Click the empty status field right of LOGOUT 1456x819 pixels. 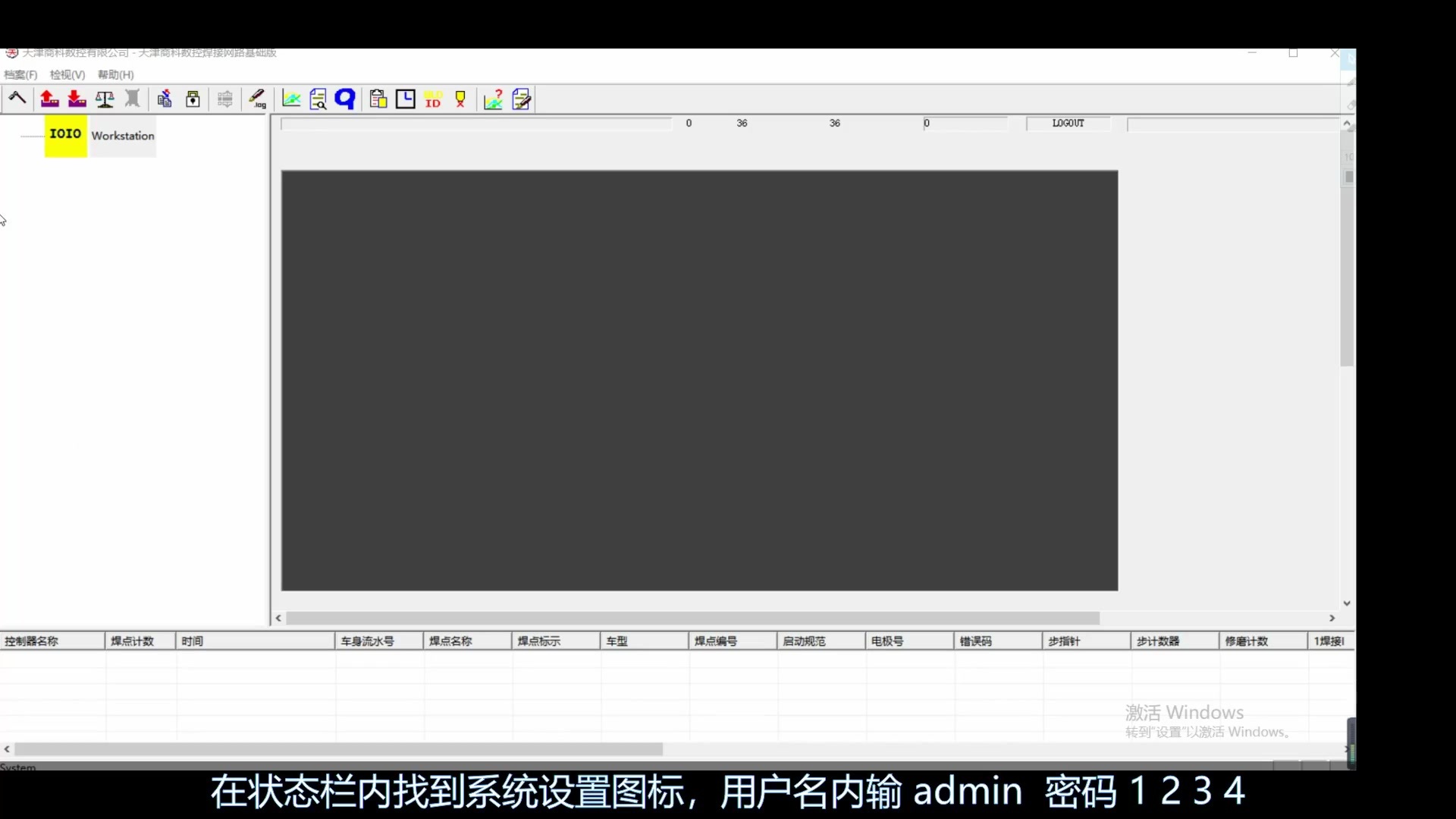point(1232,124)
